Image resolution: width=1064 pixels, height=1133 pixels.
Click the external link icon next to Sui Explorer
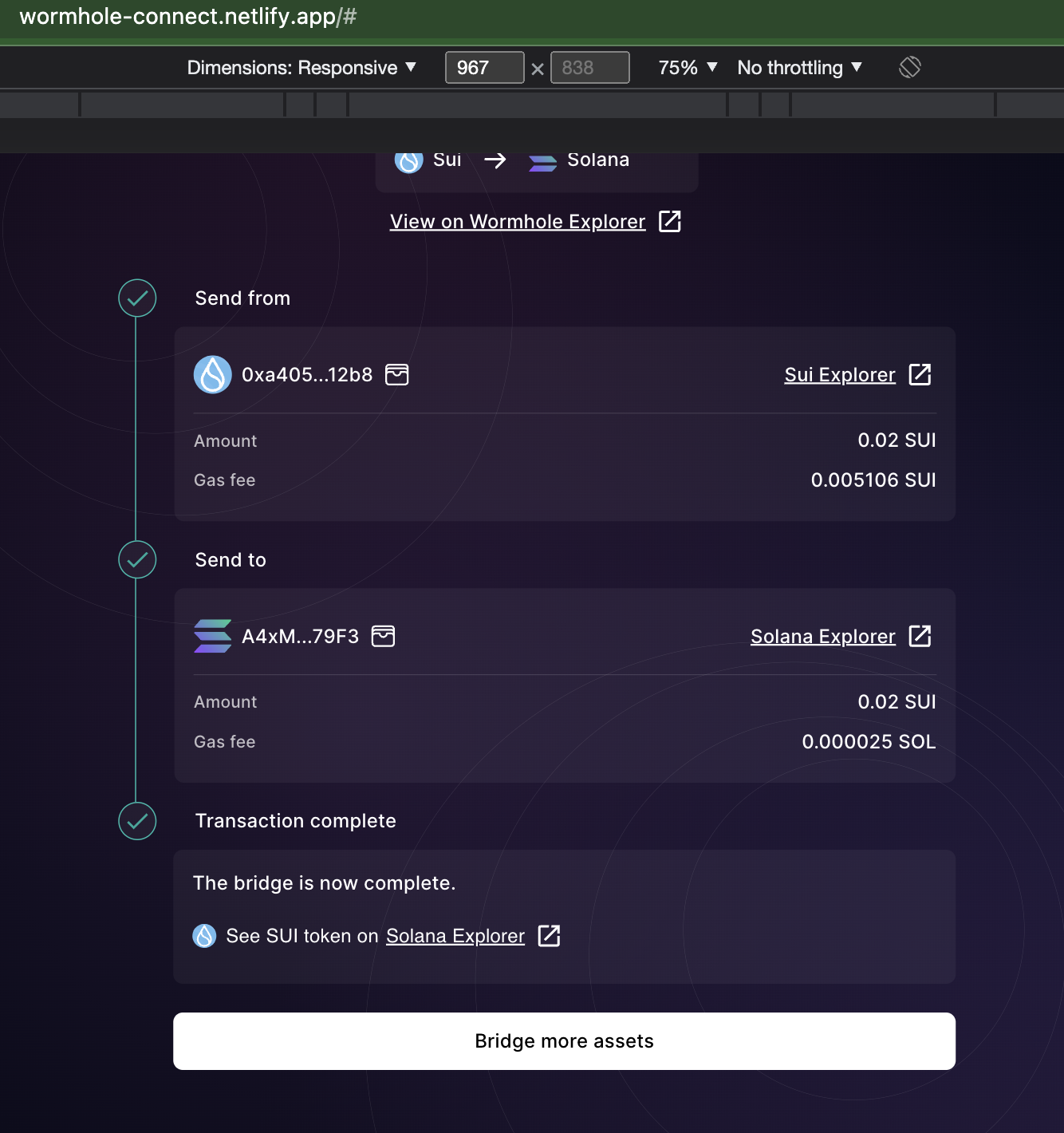pyautogui.click(x=921, y=374)
